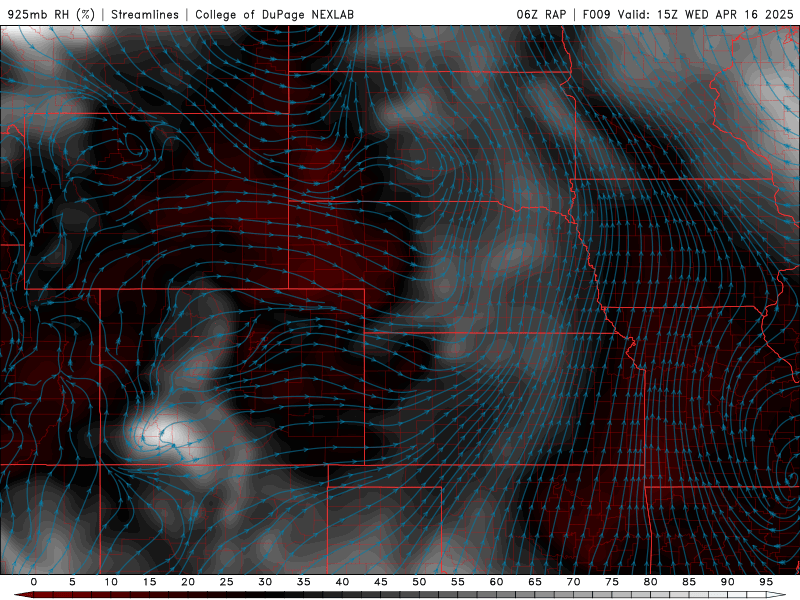This screenshot has height=600, width=800.
Task: Click the '40' value on the color scale
Action: pos(342,582)
